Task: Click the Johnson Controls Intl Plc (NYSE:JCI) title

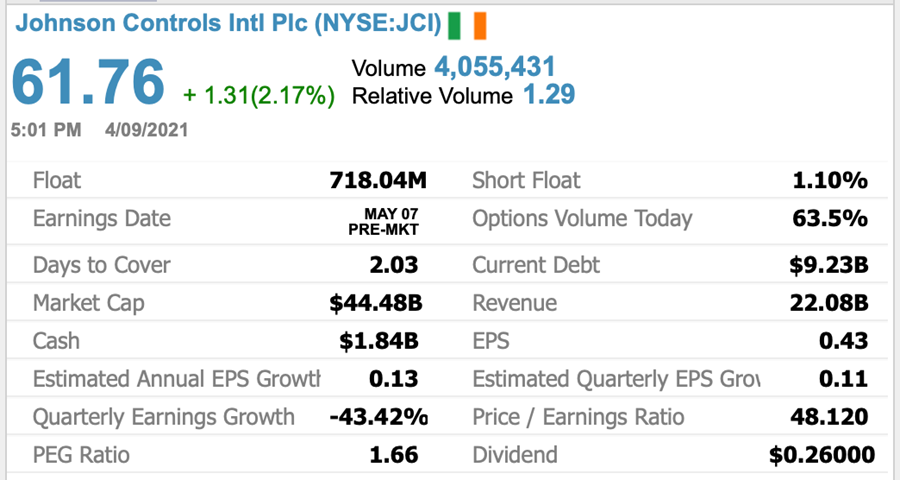Action: click(x=228, y=24)
